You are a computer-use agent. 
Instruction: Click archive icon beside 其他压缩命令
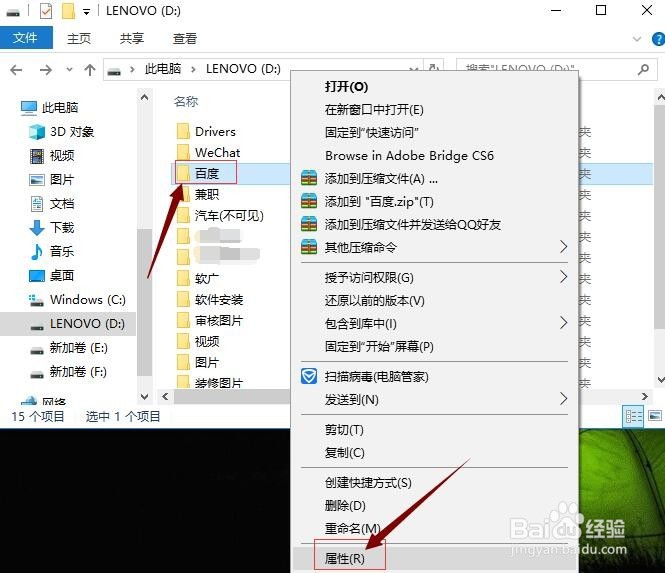(309, 247)
